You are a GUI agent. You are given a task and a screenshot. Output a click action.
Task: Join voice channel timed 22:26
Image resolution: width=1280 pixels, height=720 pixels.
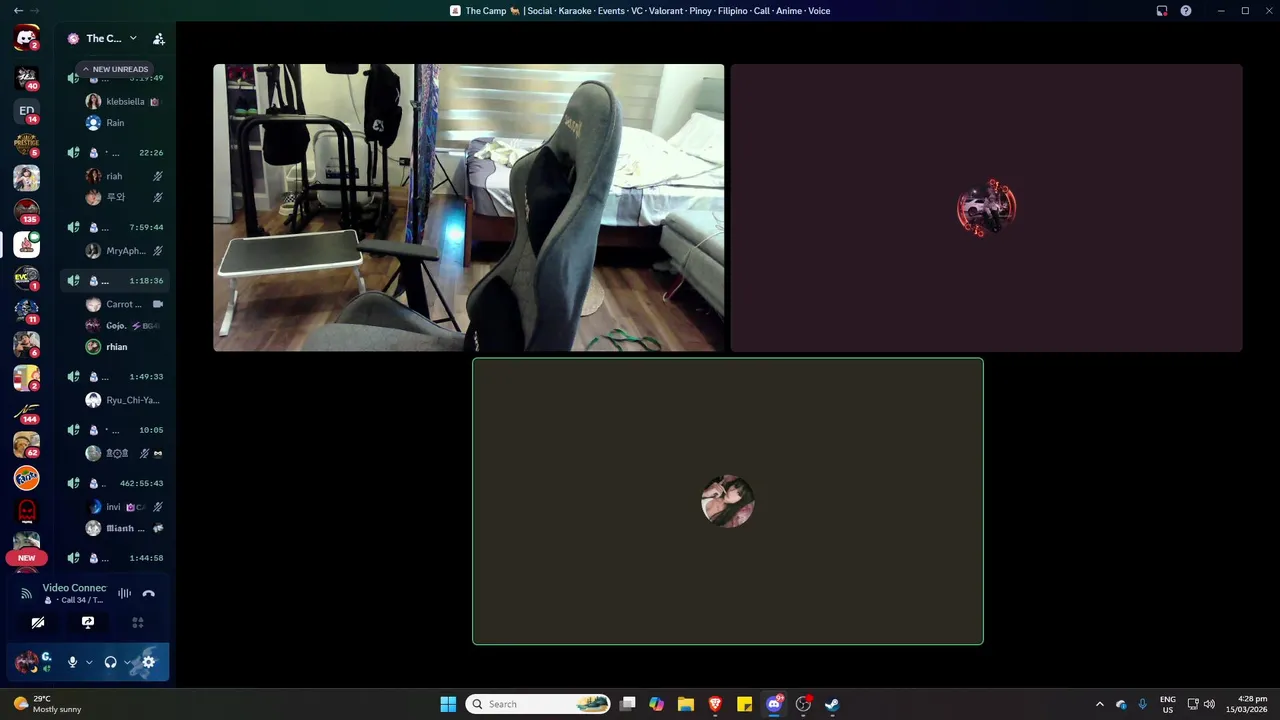click(x=115, y=153)
